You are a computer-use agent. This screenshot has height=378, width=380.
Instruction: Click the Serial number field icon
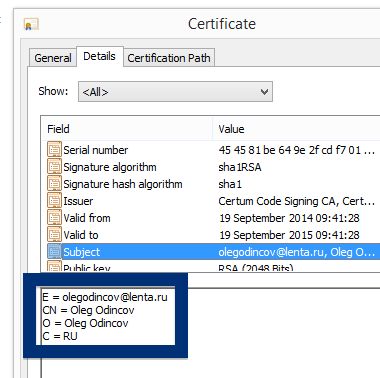[x=54, y=150]
